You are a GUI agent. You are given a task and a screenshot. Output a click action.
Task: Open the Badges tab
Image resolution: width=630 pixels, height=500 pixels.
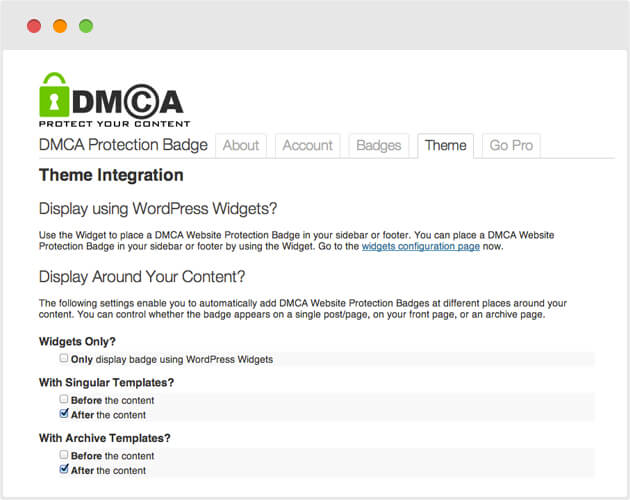pyautogui.click(x=378, y=145)
